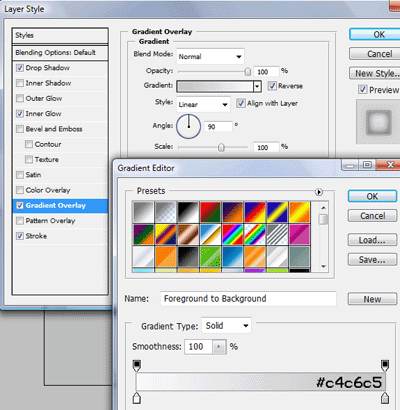This screenshot has height=410, width=400.
Task: Select the gray-to-white Foreground to Background preset
Action: point(143,212)
